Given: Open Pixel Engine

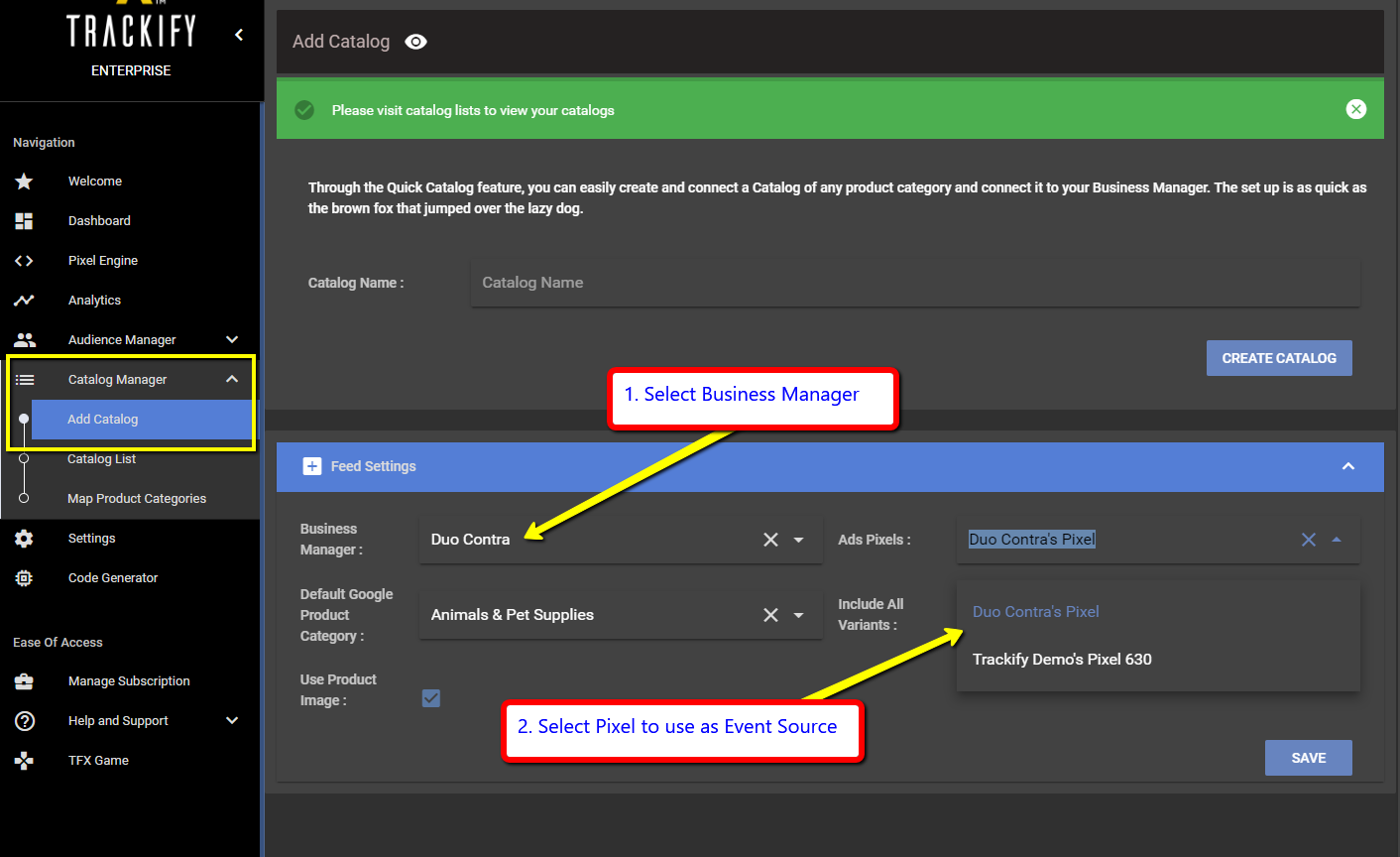Looking at the screenshot, I should (103, 261).
